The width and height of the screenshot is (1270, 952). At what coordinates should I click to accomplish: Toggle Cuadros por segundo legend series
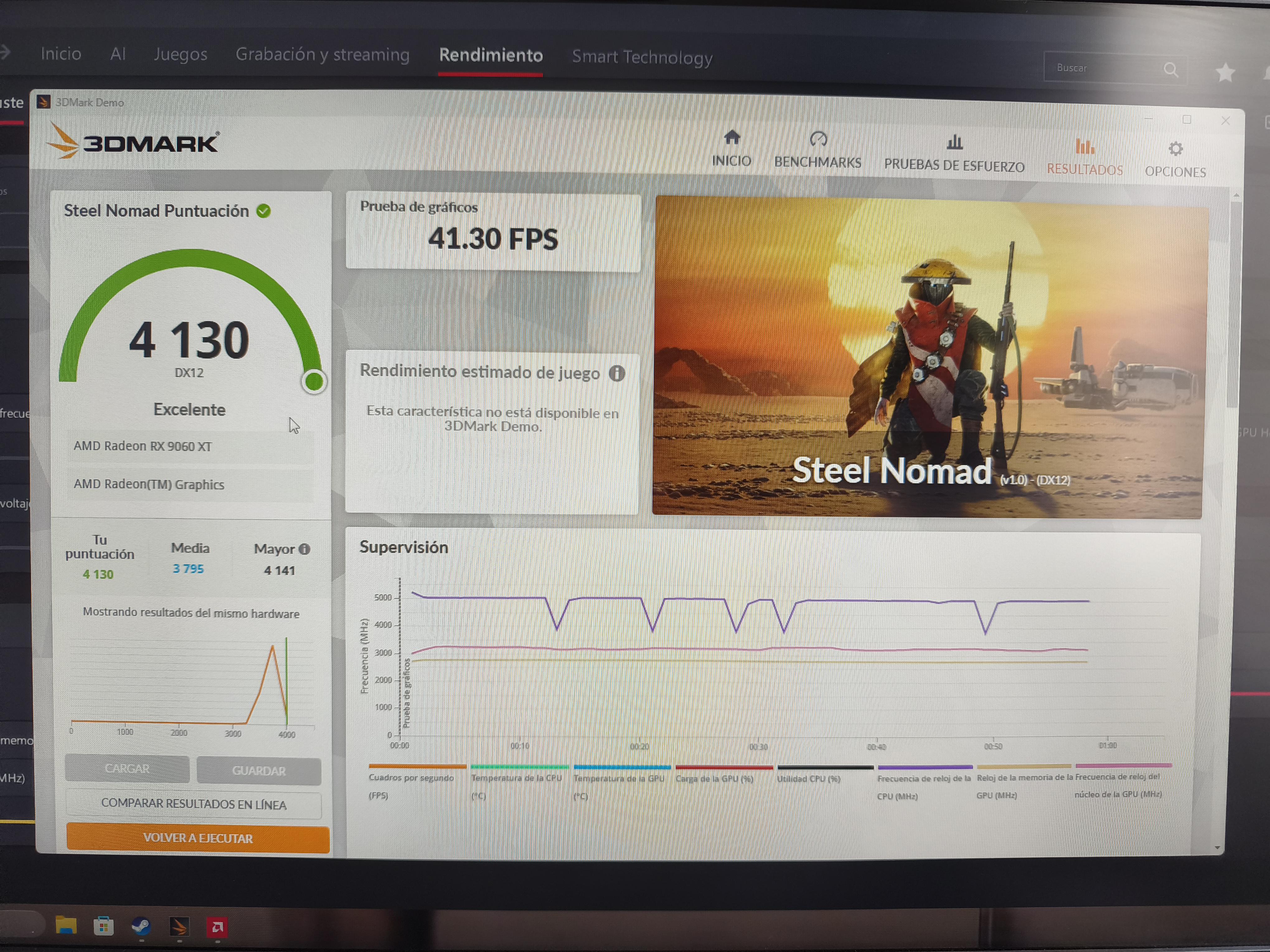411,778
